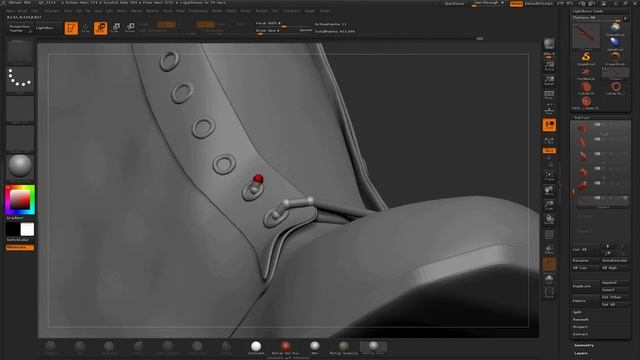
Task: Click the Extract button
Action: click(x=580, y=334)
